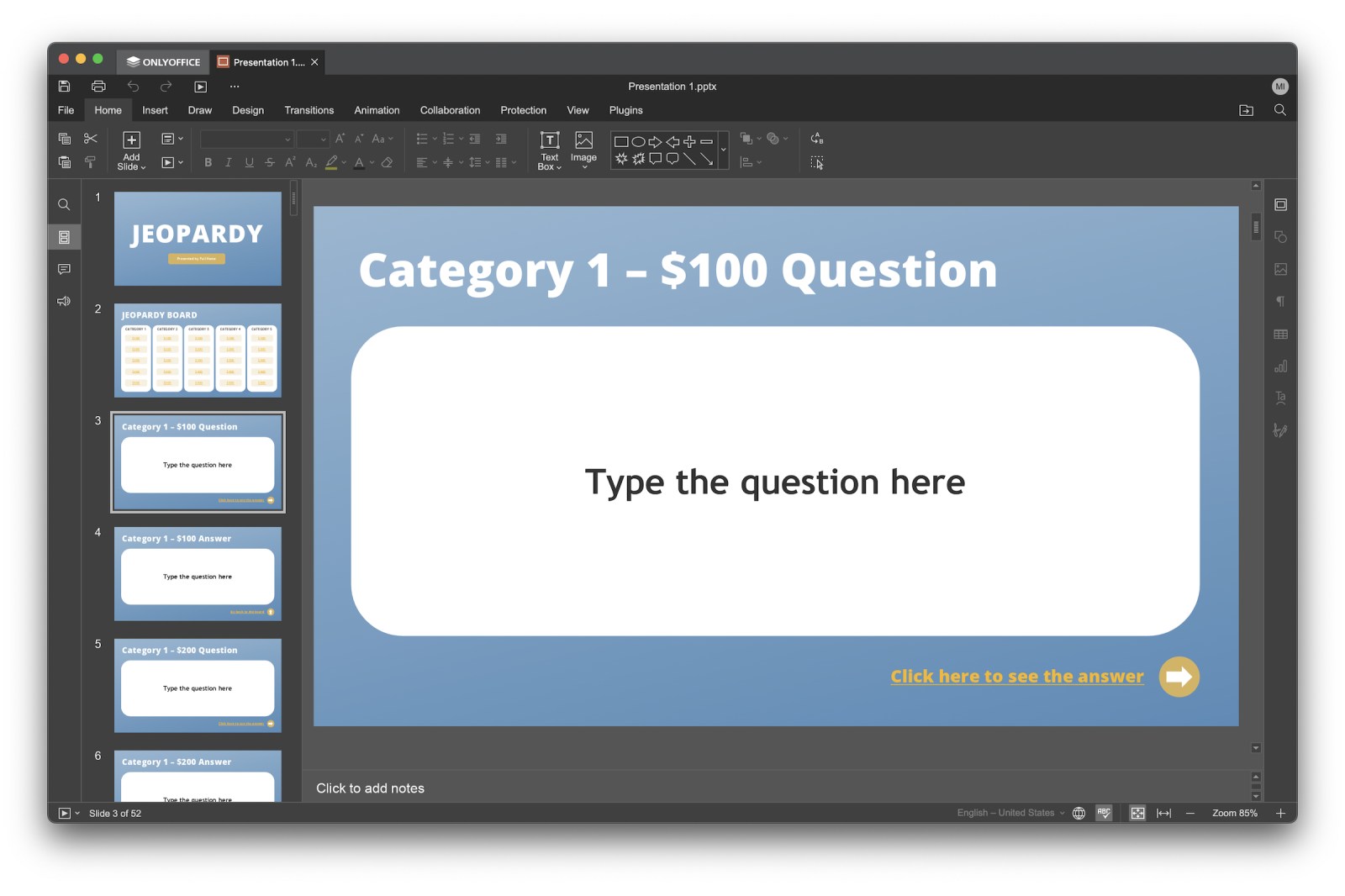Start slideshow from quick access toolbar
Viewport: 1345px width, 896px height.
[x=200, y=86]
